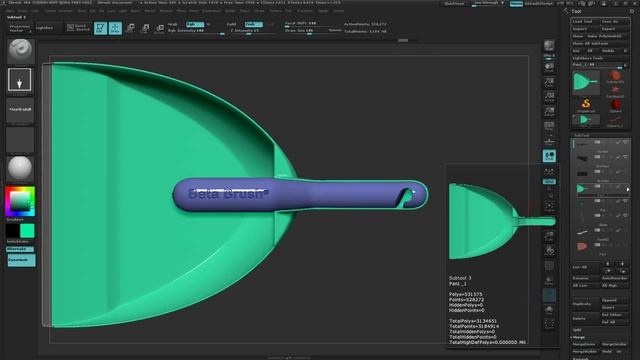Screen dimensions: 640x360
Task: Select the pink subtool row thumbnail
Action: click(x=582, y=246)
